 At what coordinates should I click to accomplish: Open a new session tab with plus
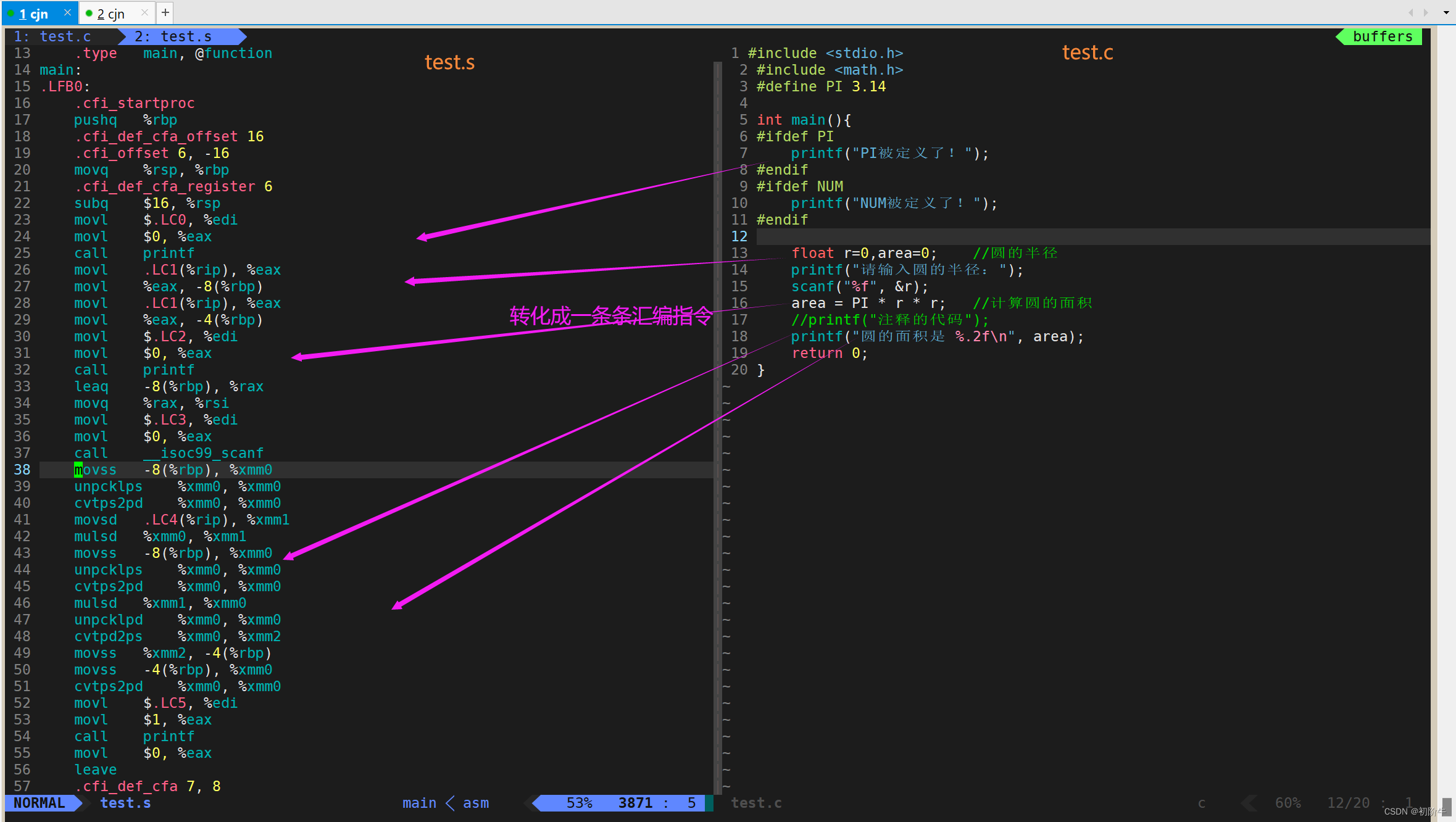pyautogui.click(x=165, y=12)
